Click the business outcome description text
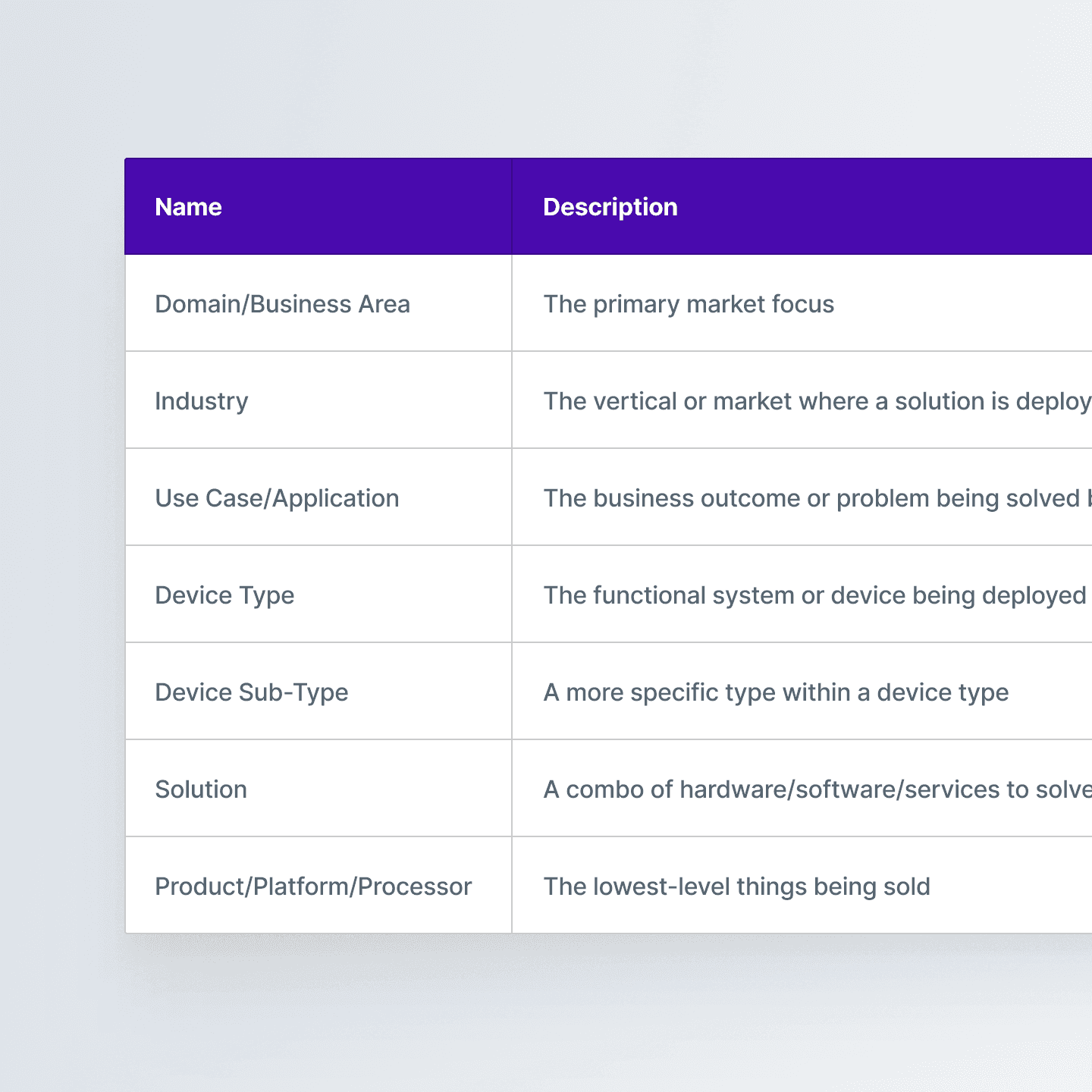 (x=817, y=498)
